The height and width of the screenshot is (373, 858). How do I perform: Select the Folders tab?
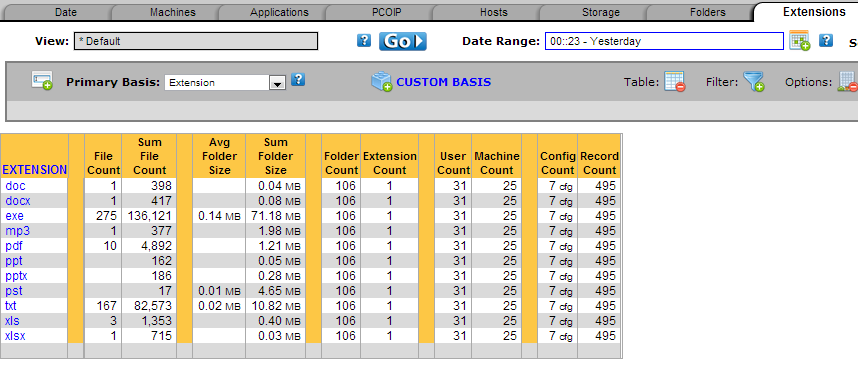pos(708,12)
